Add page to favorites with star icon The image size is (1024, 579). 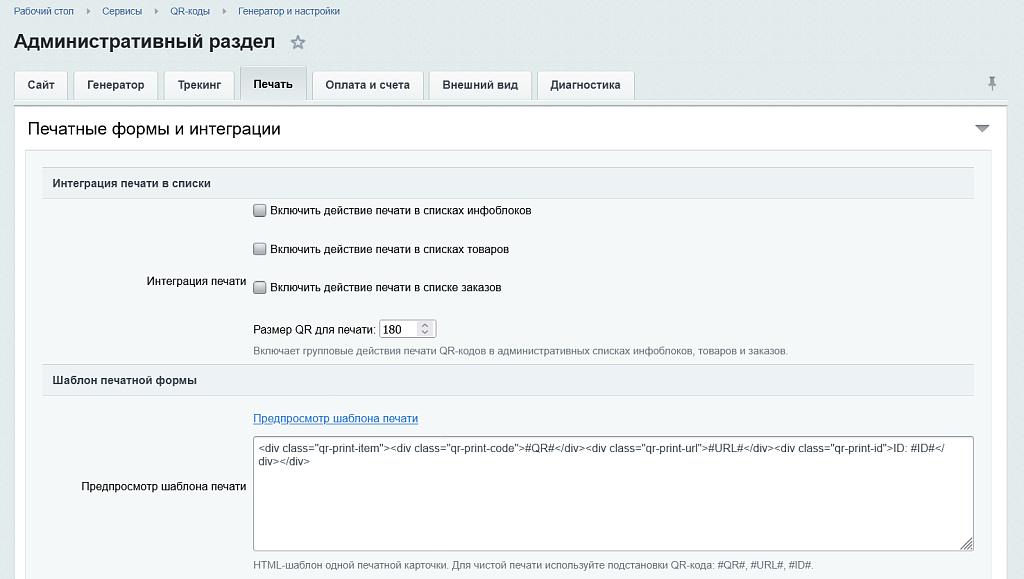298,43
